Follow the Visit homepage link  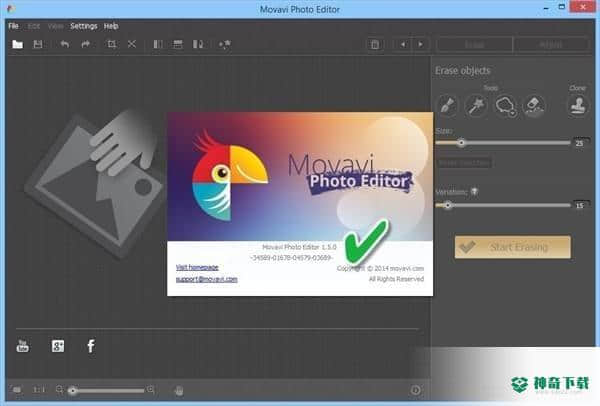[197, 267]
